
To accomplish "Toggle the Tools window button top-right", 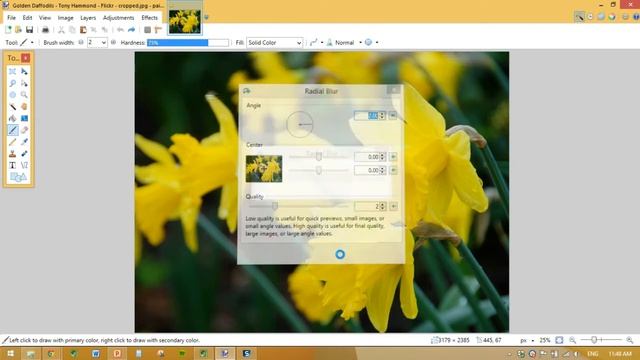I will point(579,17).
